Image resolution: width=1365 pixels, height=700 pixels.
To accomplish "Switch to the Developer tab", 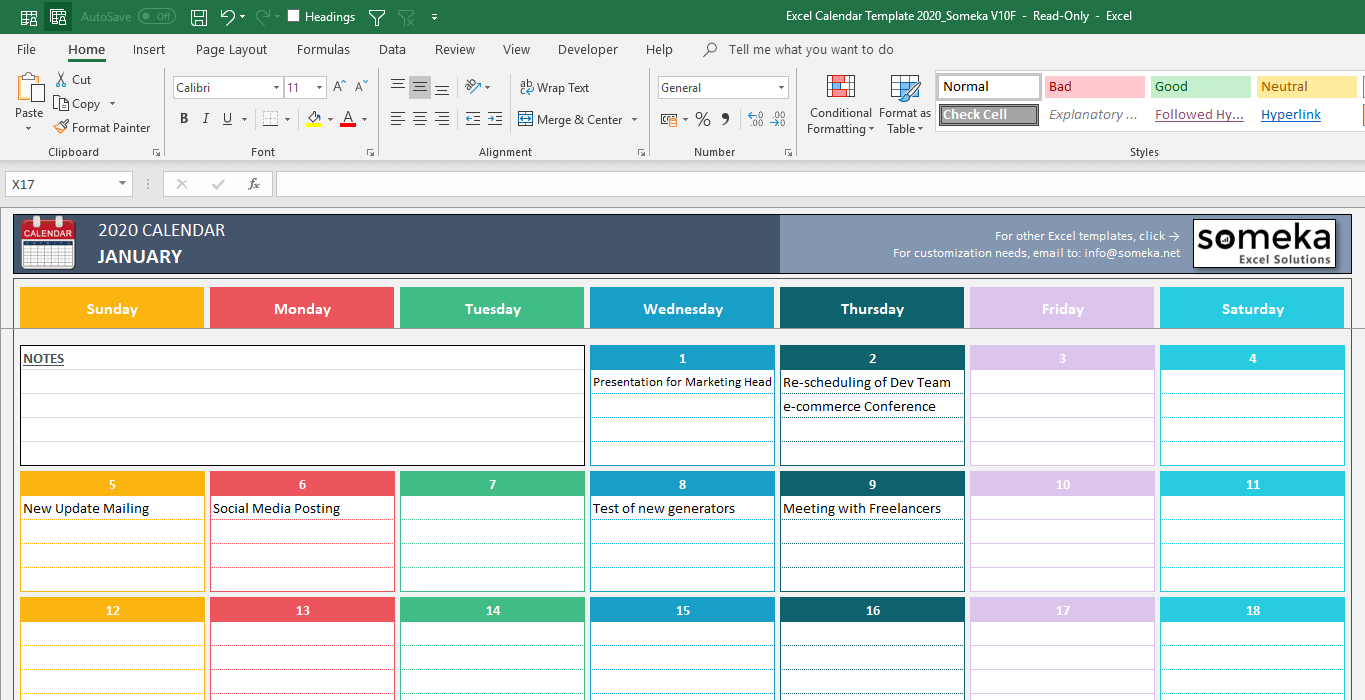I will (588, 49).
